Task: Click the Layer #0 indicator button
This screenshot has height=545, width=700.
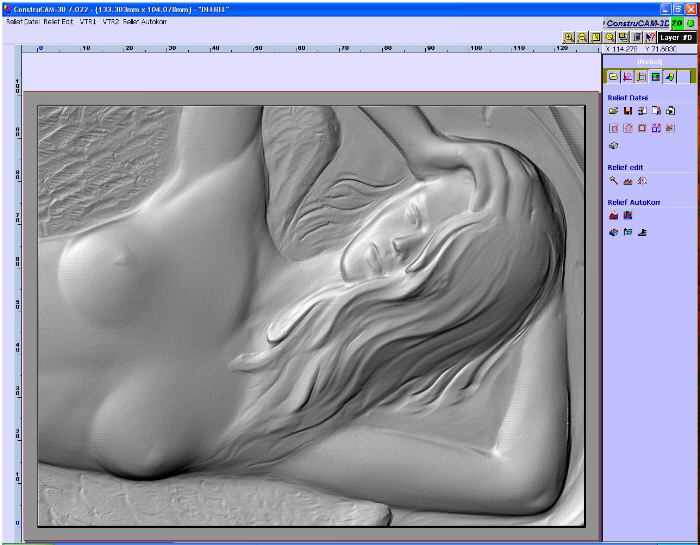Action: [676, 37]
